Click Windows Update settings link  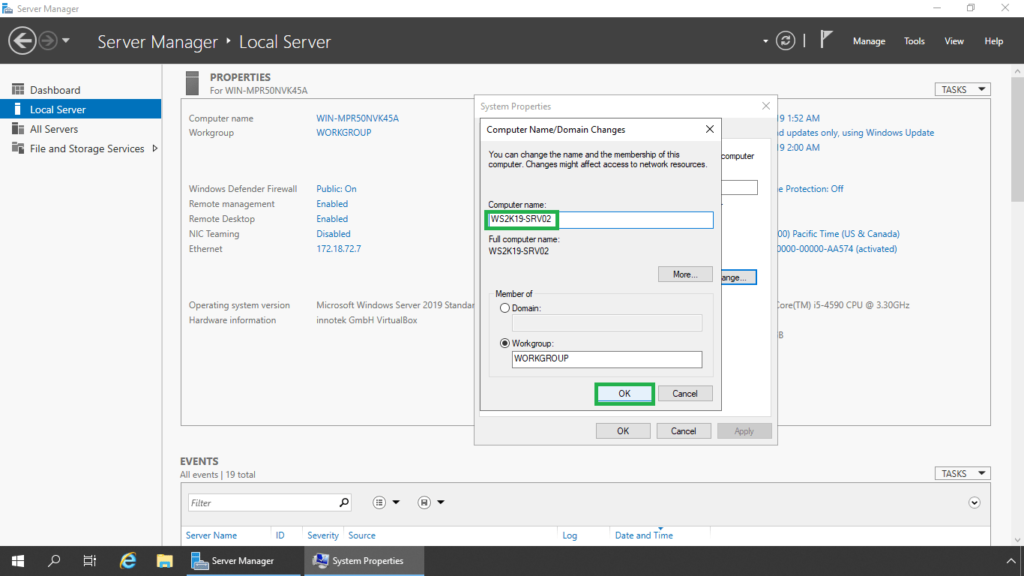click(856, 133)
